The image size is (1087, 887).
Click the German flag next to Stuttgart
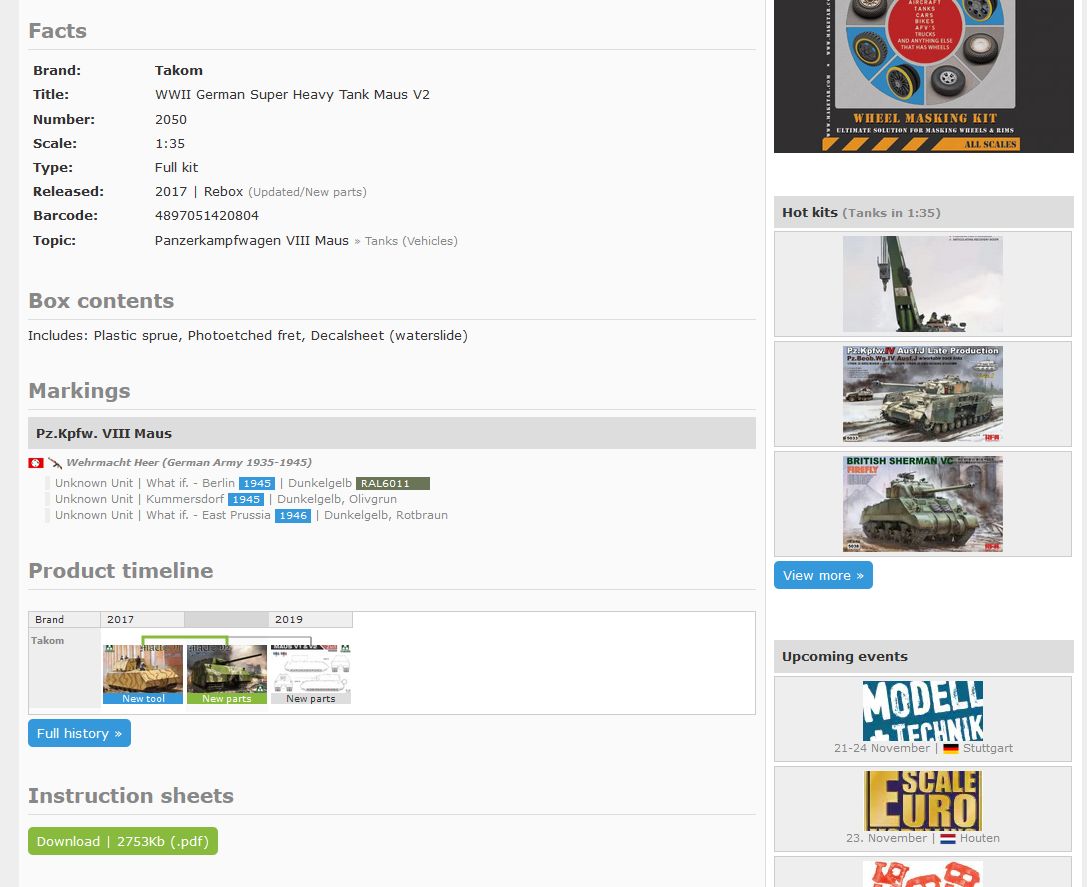pos(950,749)
